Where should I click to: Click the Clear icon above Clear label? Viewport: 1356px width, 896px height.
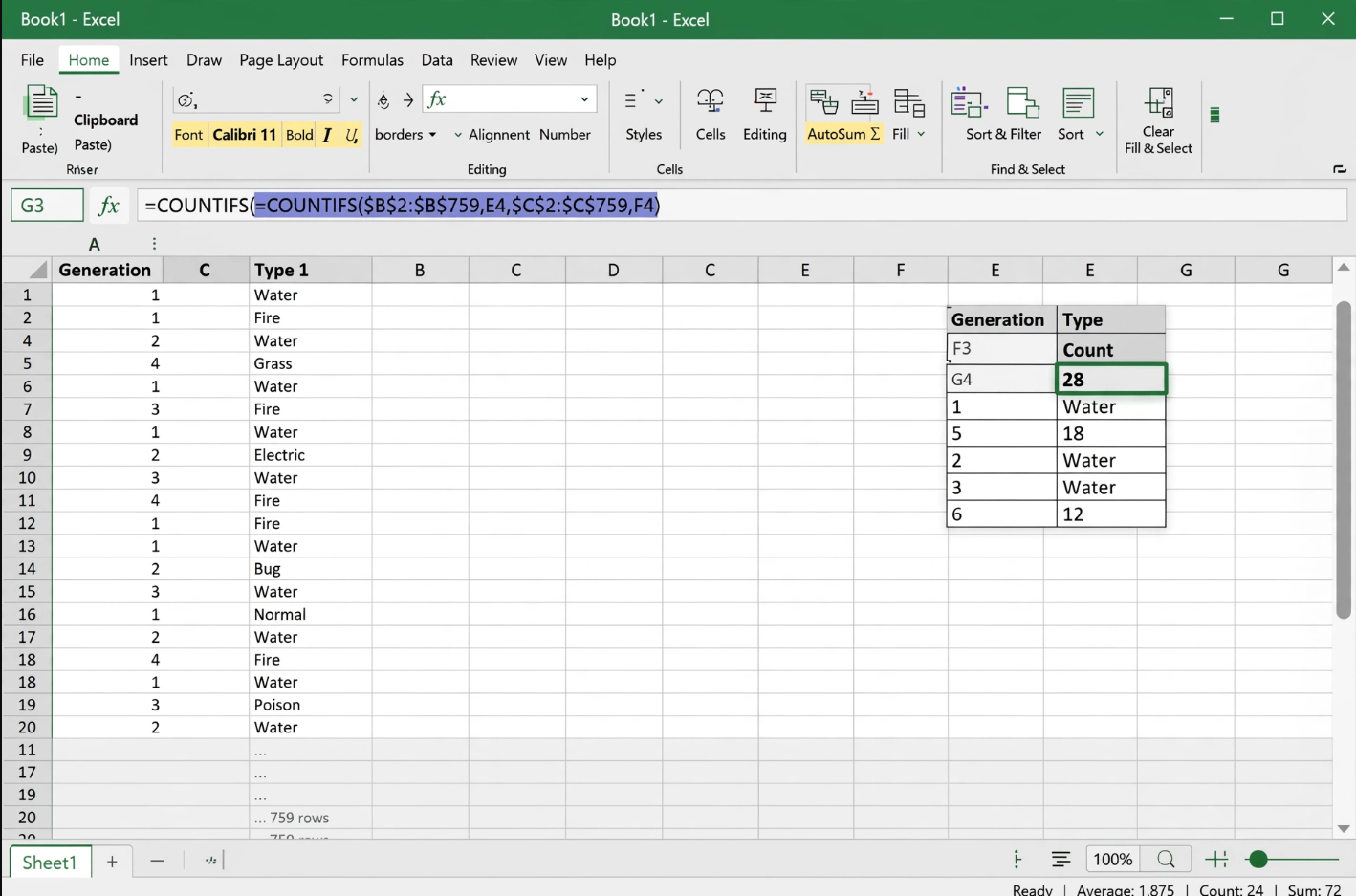point(1159,102)
